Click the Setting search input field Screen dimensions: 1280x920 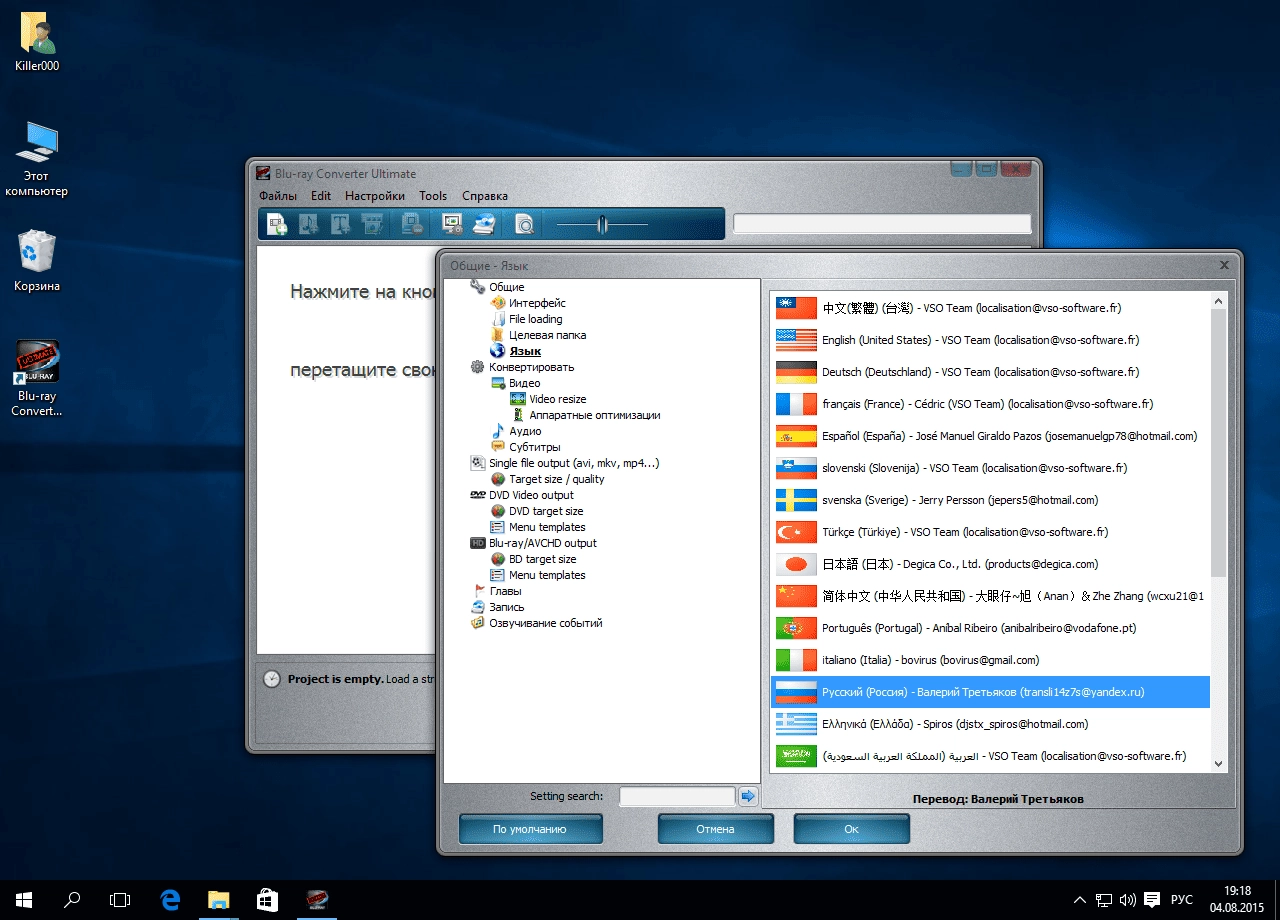click(x=677, y=797)
